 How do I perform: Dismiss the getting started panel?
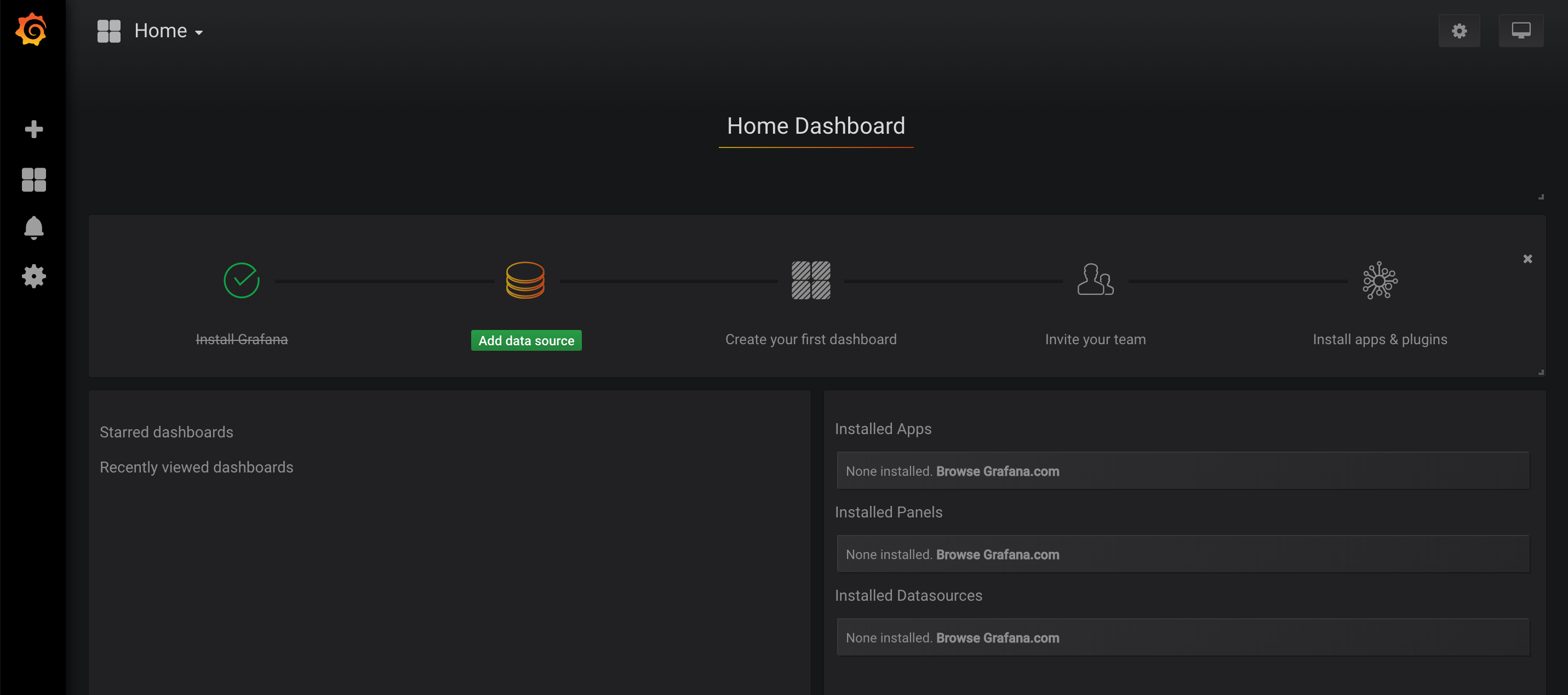click(1527, 259)
